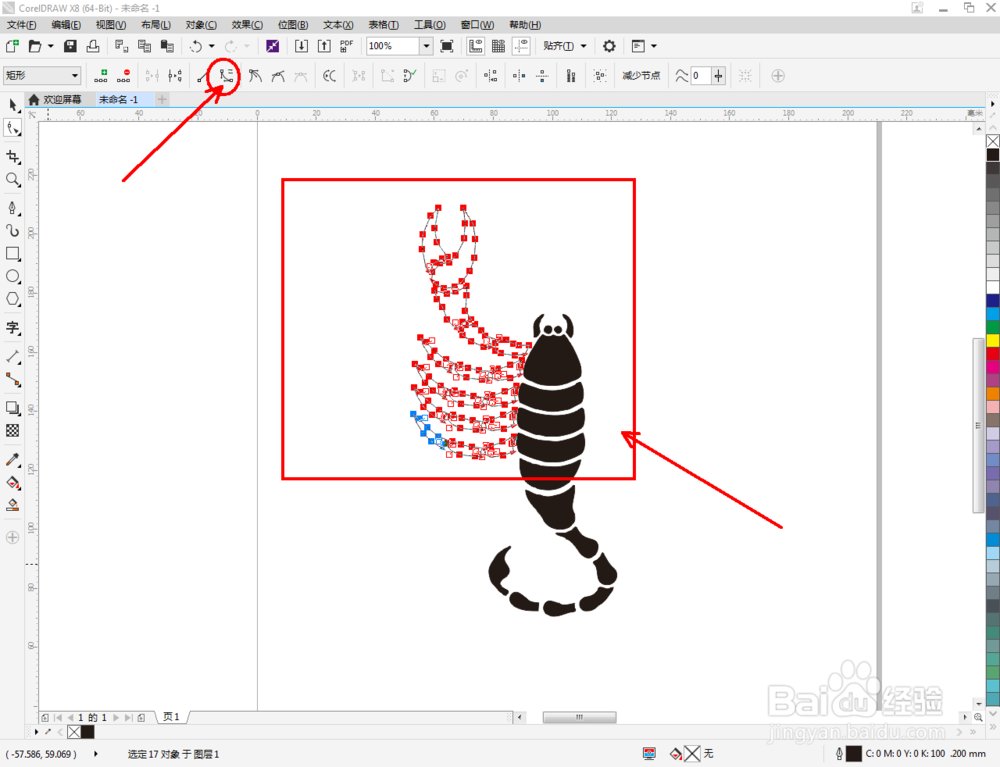
Task: Pick the yellow palette swatch
Action: (993, 340)
